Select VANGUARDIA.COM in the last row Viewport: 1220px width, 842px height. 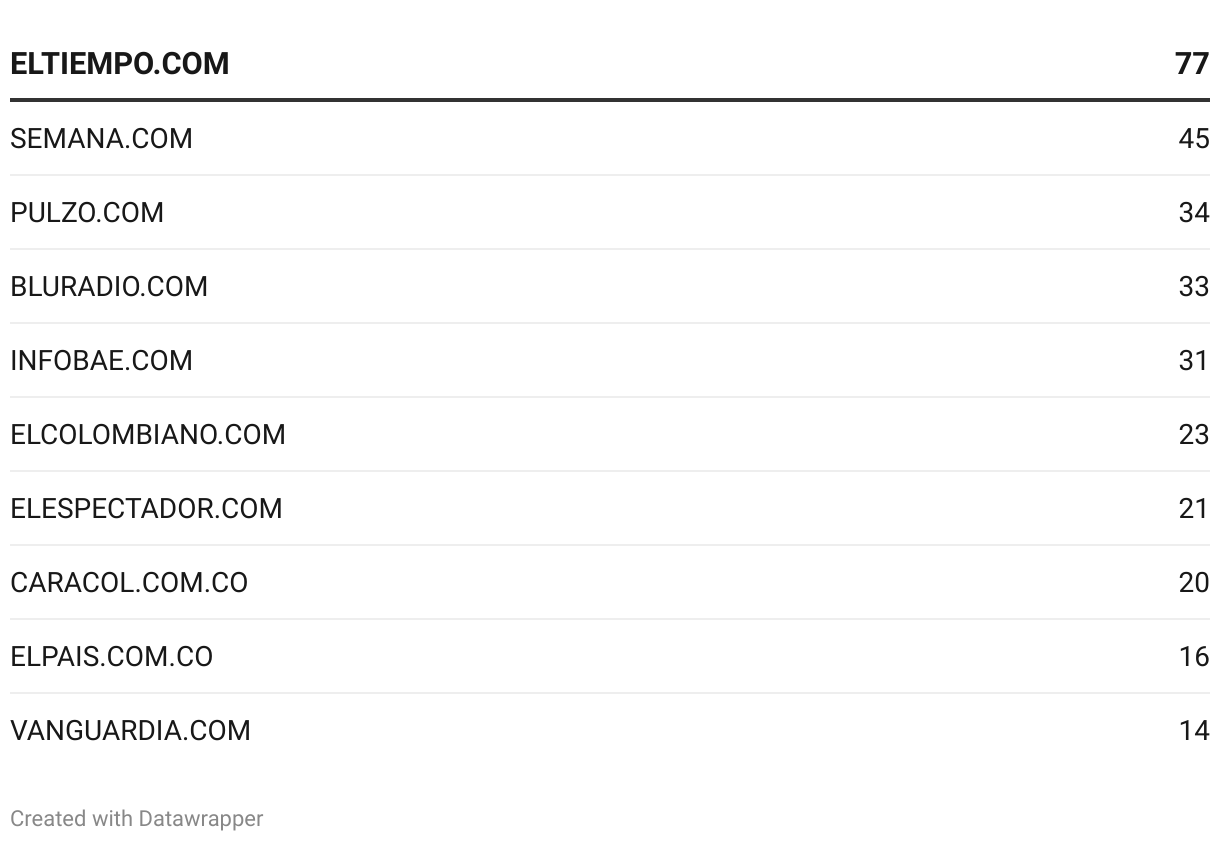(x=130, y=730)
